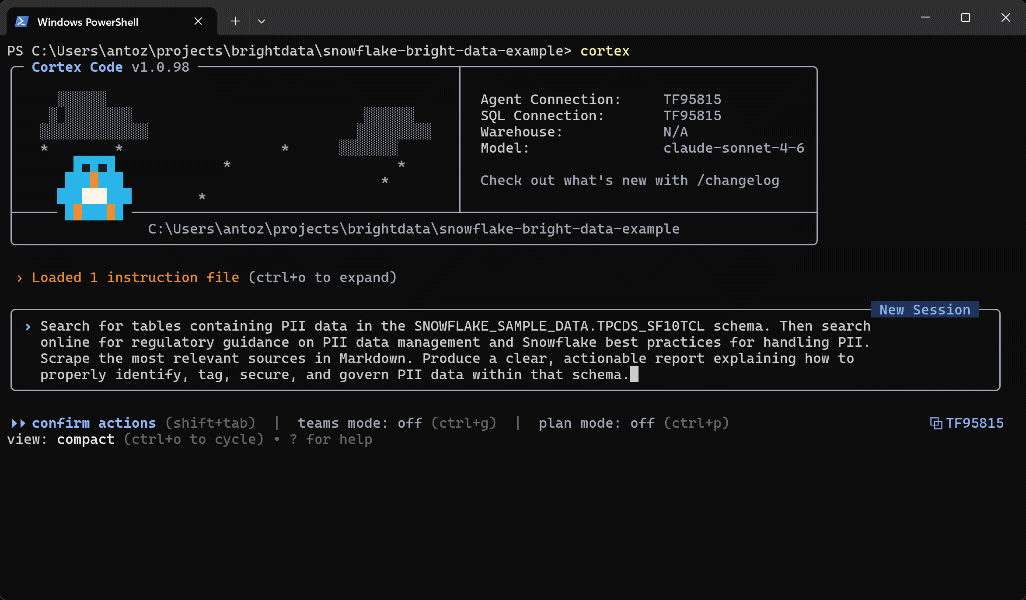The height and width of the screenshot is (600, 1026).
Task: Expand the loaded instruction file chevron
Action: click(20, 278)
